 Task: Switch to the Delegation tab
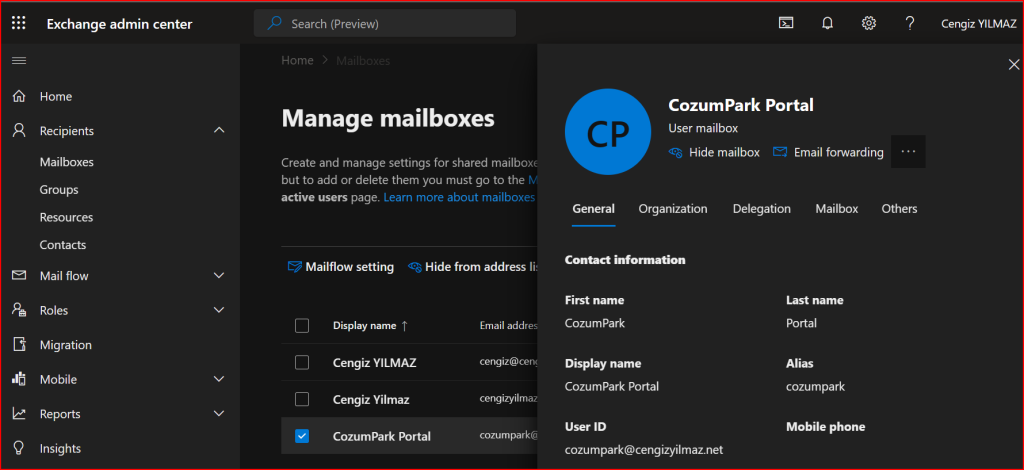pos(761,209)
